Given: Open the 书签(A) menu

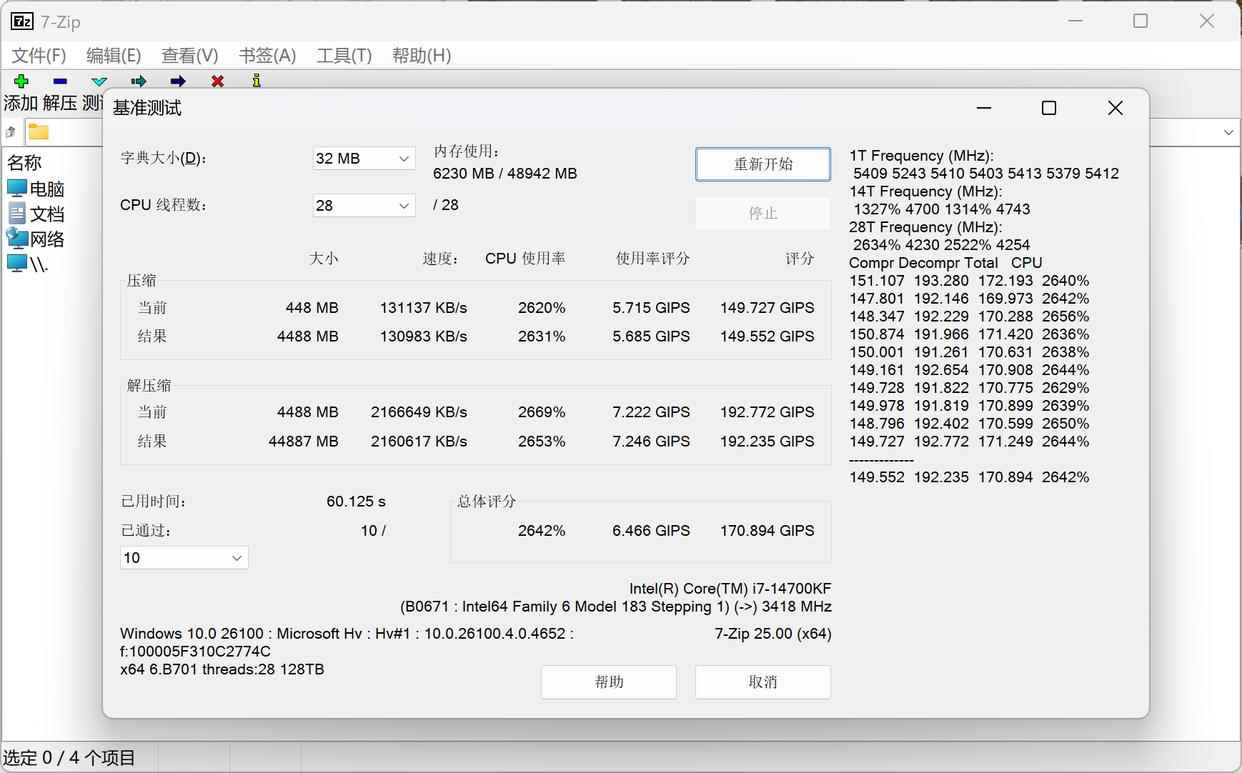Looking at the screenshot, I should [267, 56].
